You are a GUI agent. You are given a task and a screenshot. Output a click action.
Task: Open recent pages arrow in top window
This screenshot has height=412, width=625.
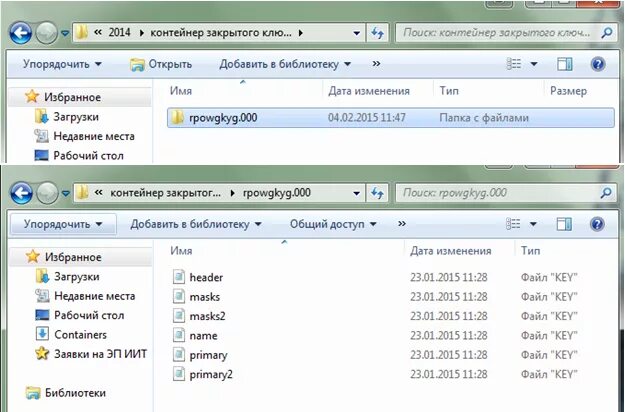click(65, 33)
